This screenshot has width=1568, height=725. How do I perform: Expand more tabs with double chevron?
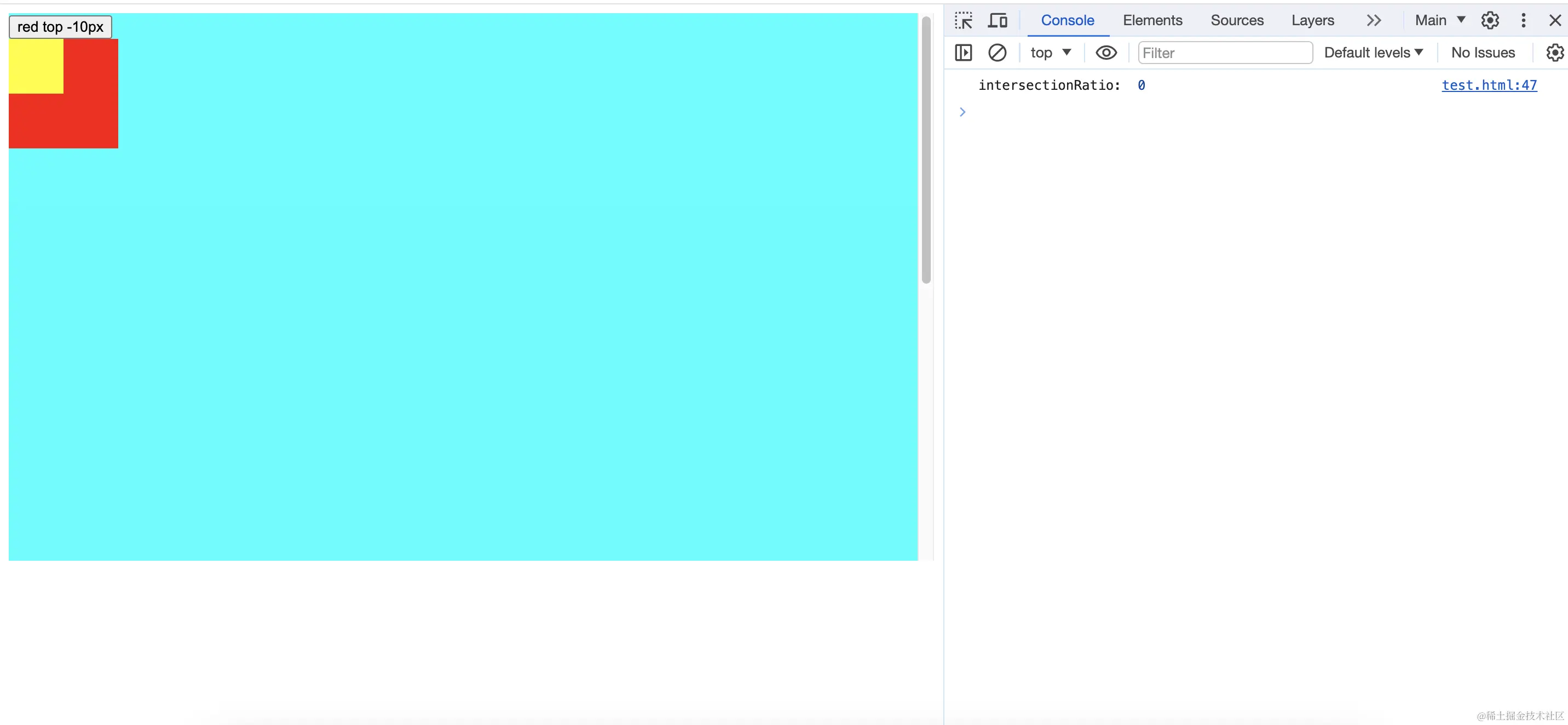1373,21
